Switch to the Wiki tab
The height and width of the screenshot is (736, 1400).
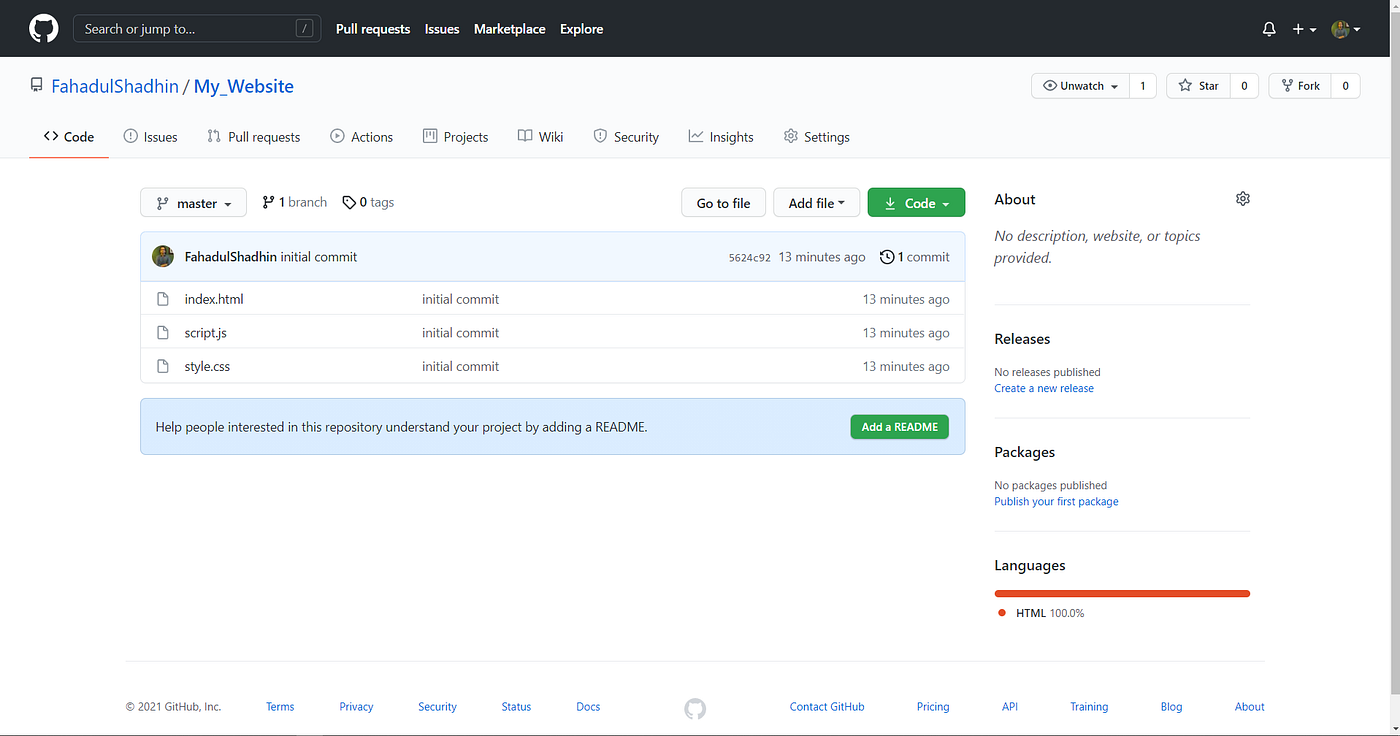(540, 137)
